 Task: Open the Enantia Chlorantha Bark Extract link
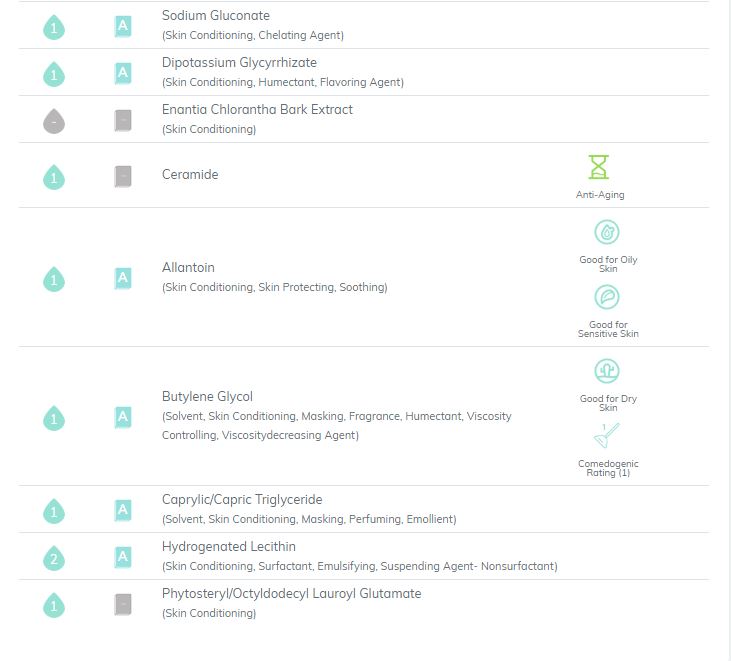click(257, 110)
